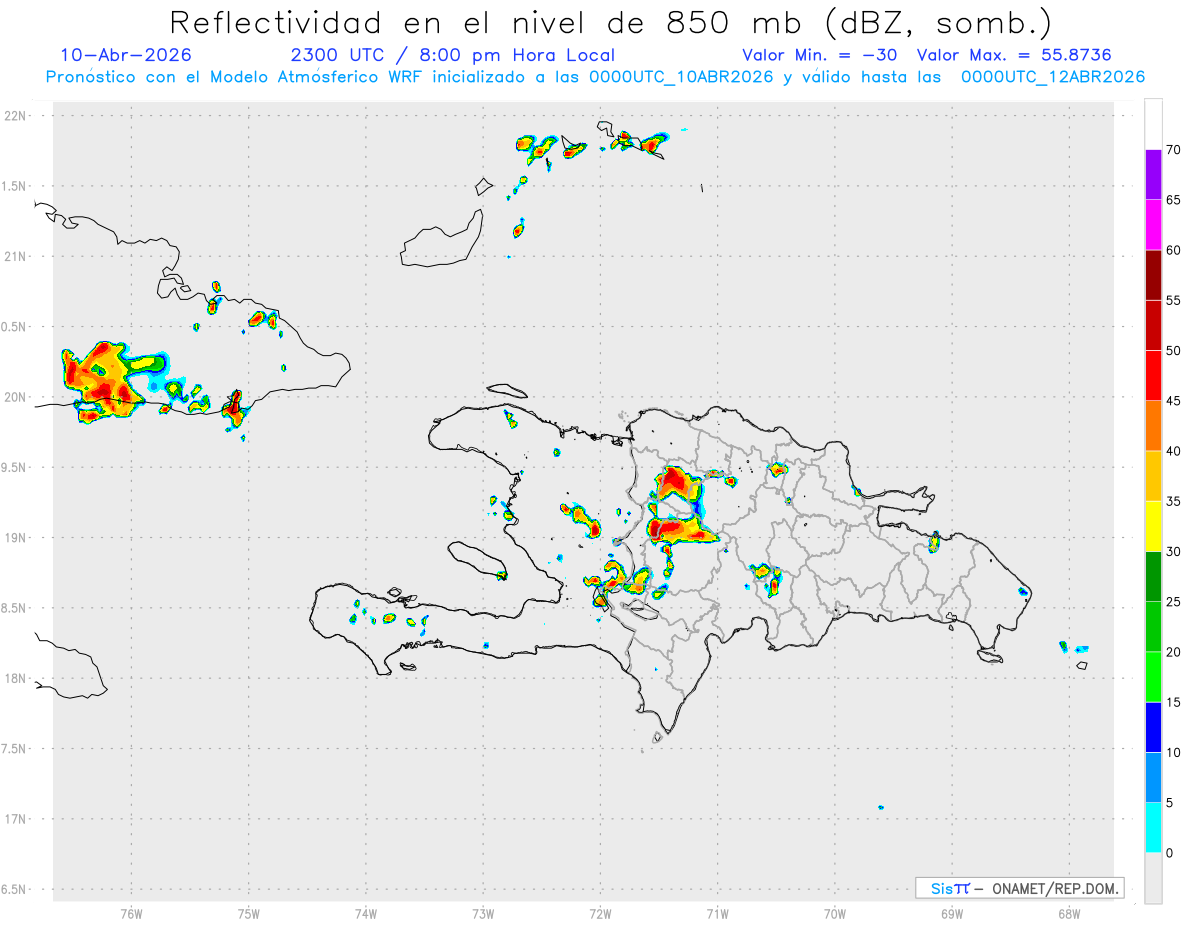The height and width of the screenshot is (927, 1200).
Task: Click the 17N latitude axis label
Action: point(16,819)
